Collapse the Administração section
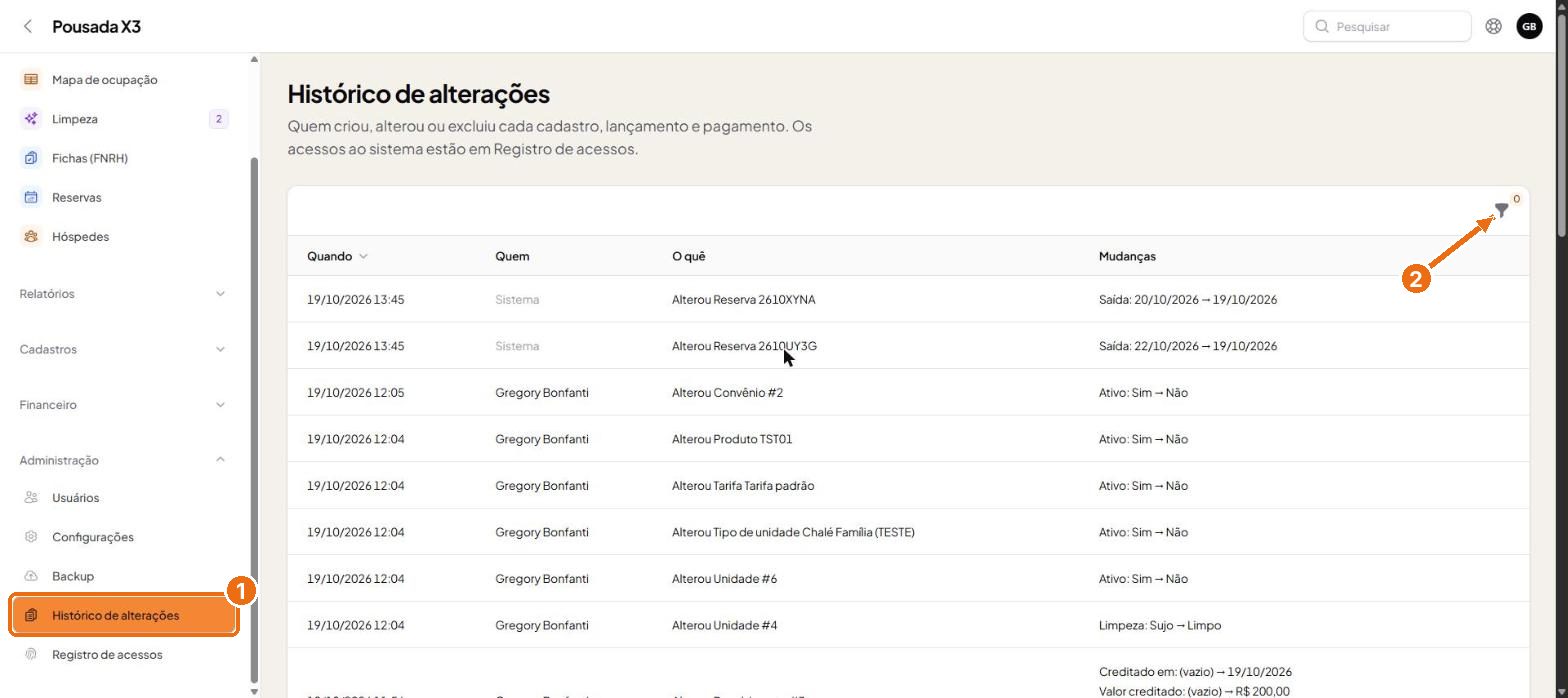The width and height of the screenshot is (1568, 698). tap(123, 461)
